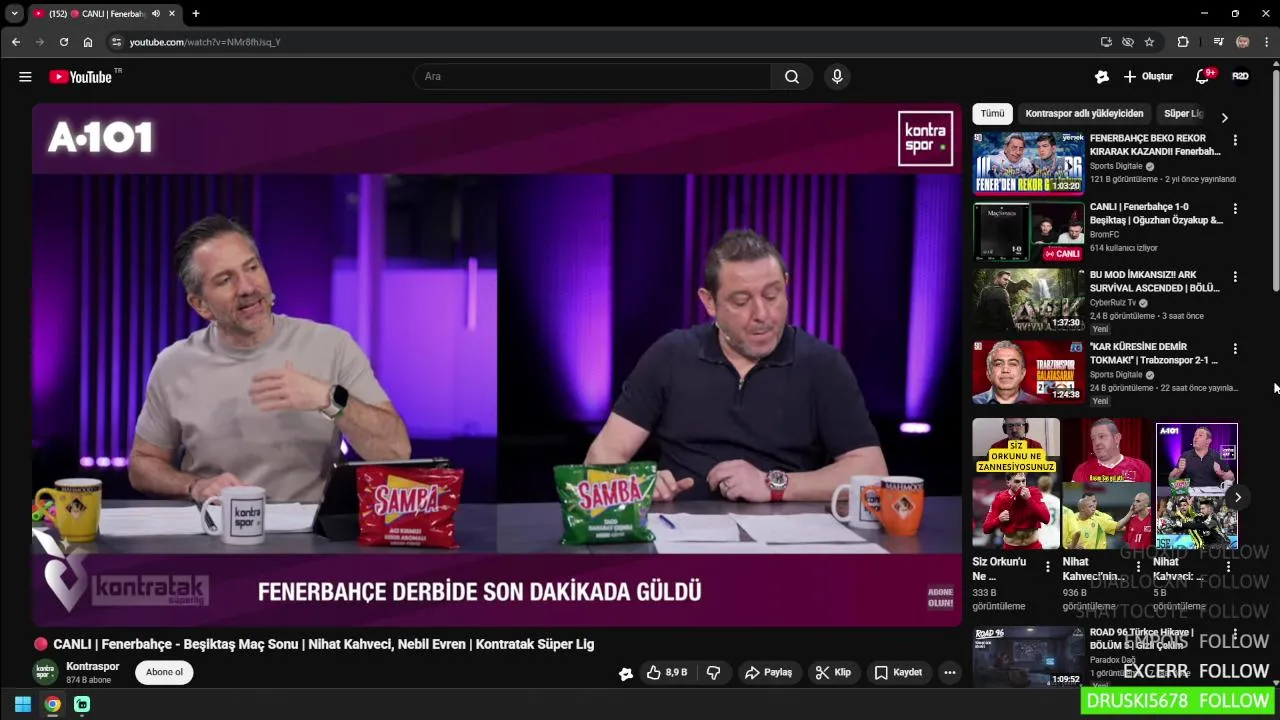
Task: Click the Abone ol subscribe button
Action: 165,672
